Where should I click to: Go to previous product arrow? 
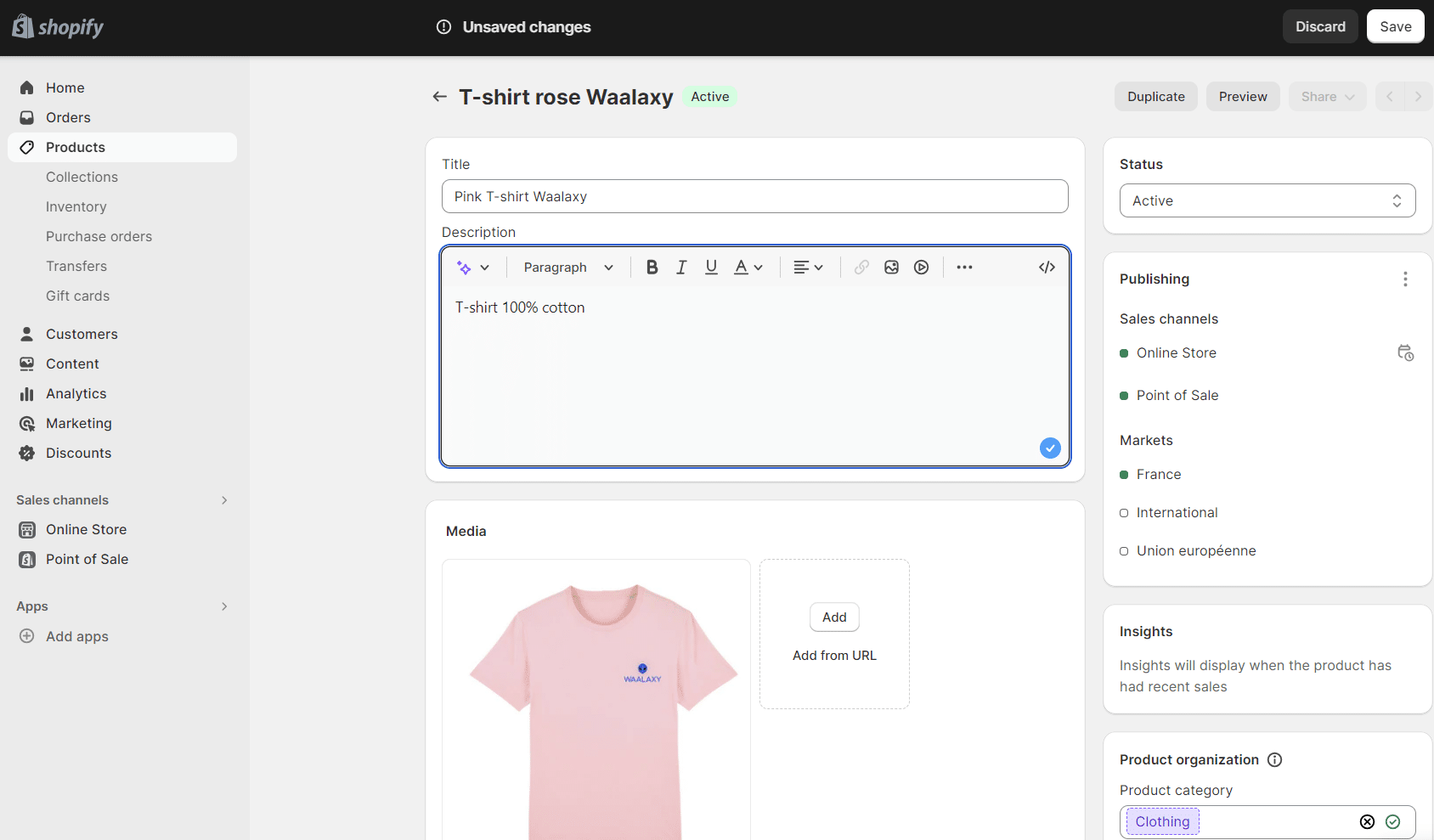pyautogui.click(x=1390, y=97)
